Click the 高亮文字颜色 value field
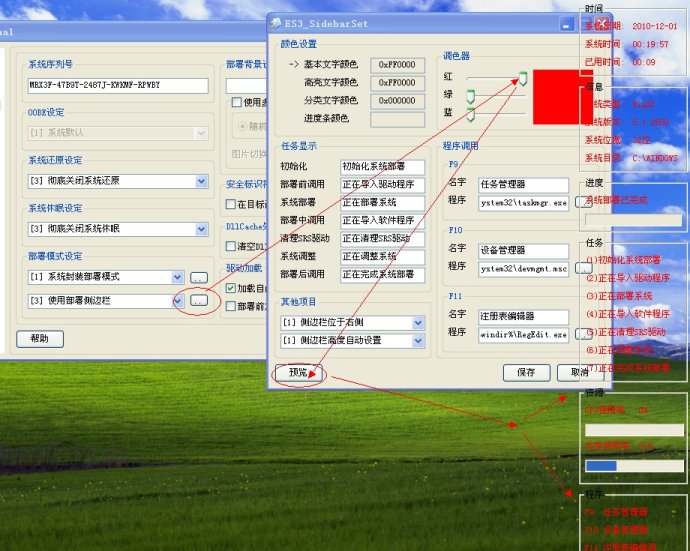 (x=398, y=83)
